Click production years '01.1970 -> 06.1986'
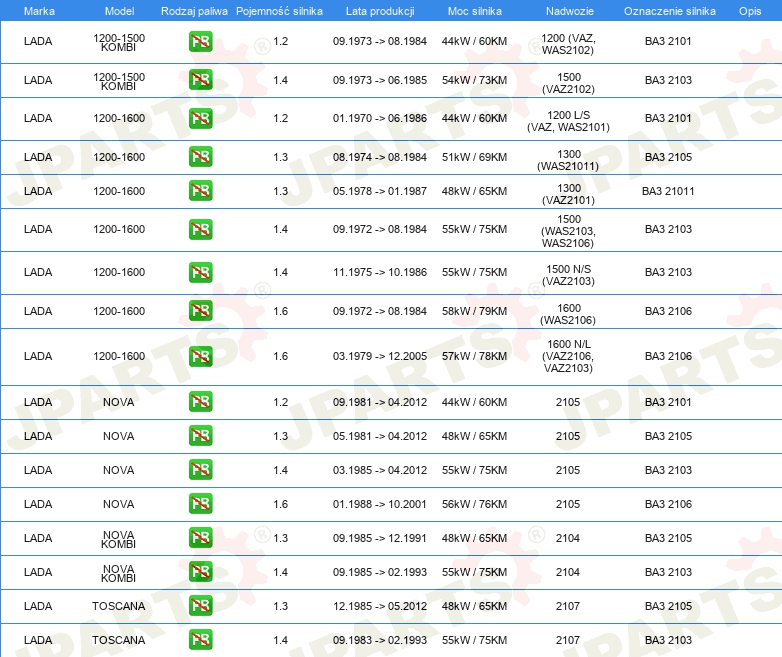The width and height of the screenshot is (782, 657). click(x=380, y=118)
